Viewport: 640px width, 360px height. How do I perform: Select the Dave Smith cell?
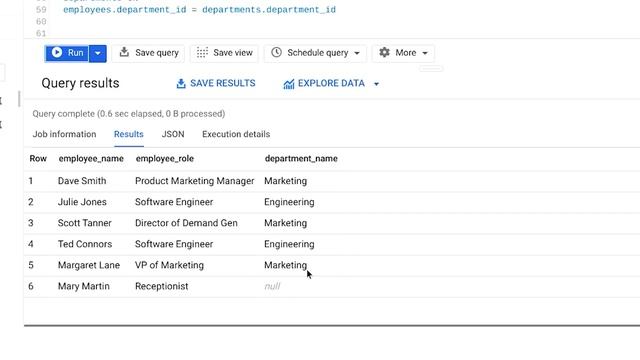pyautogui.click(x=82, y=181)
